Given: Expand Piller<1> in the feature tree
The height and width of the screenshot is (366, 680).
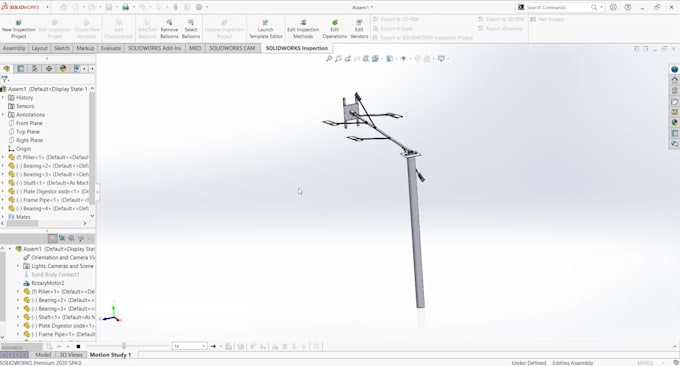Looking at the screenshot, I should [x=3, y=157].
